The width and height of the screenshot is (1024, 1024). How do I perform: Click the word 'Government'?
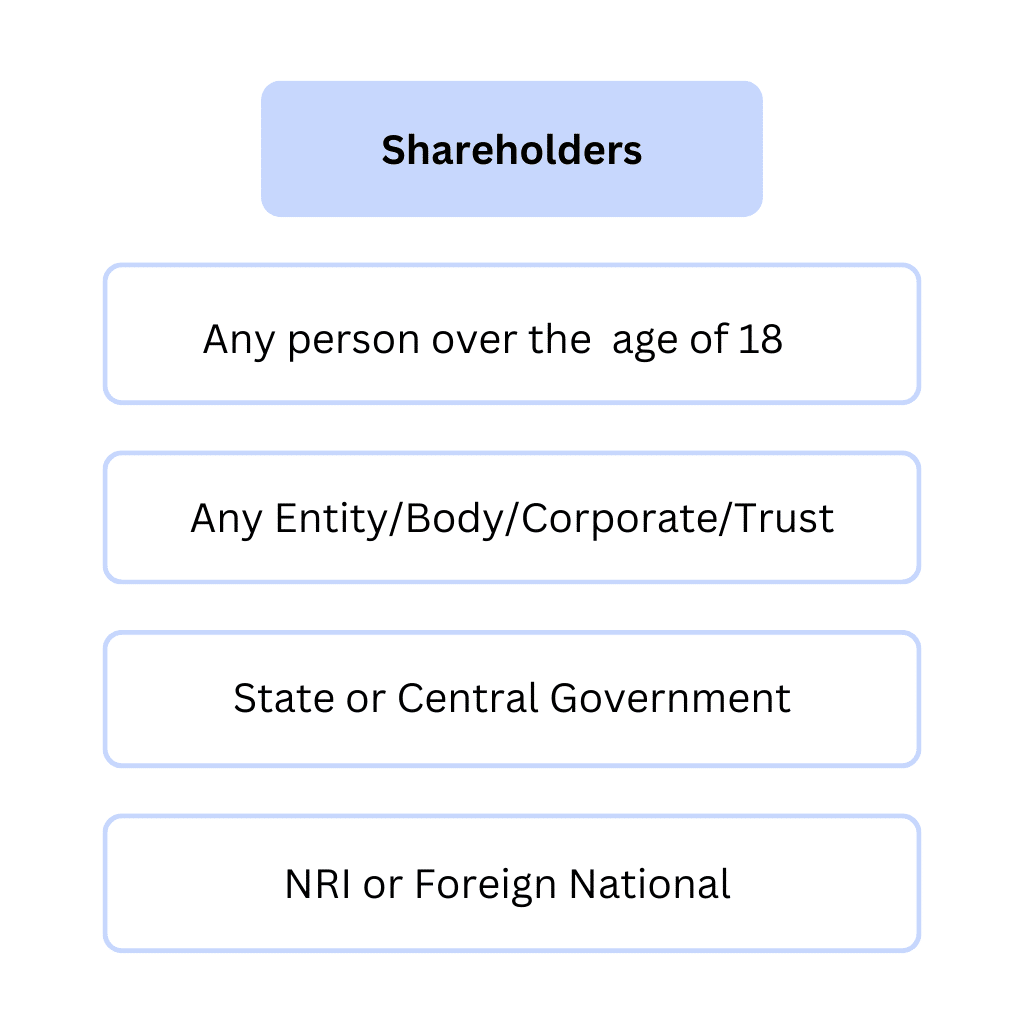670,698
